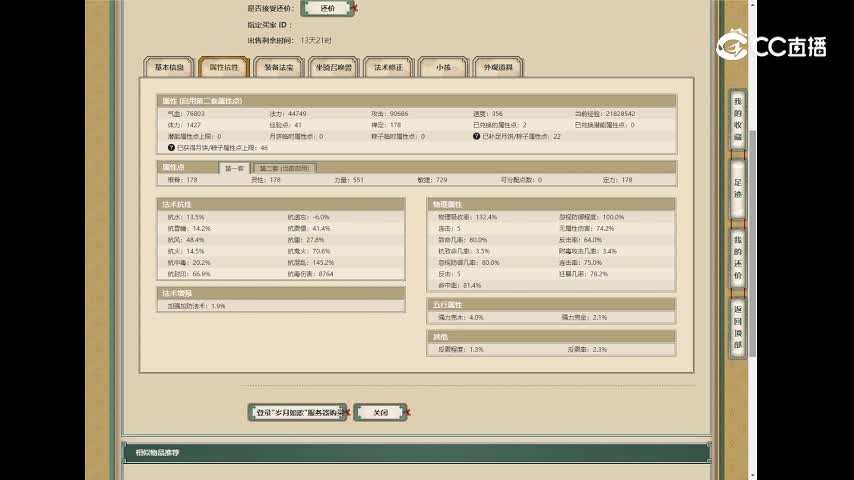Open the 外观道具 tab
The width and height of the screenshot is (854, 480).
[x=498, y=68]
